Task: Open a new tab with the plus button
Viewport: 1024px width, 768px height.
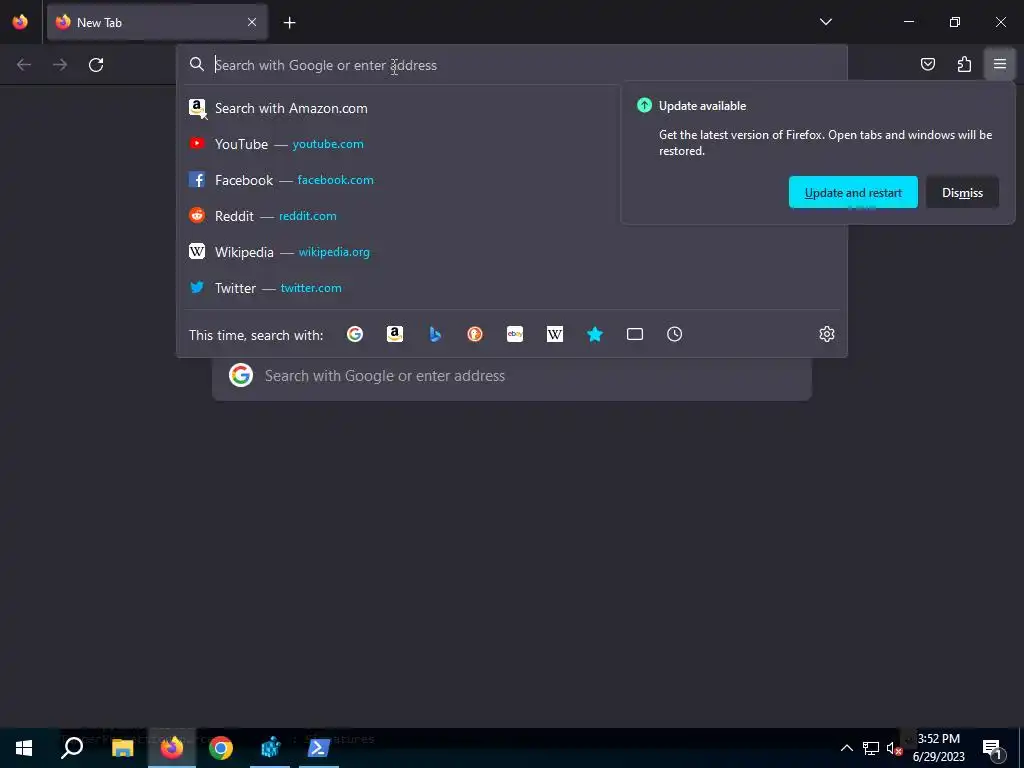Action: 289,23
